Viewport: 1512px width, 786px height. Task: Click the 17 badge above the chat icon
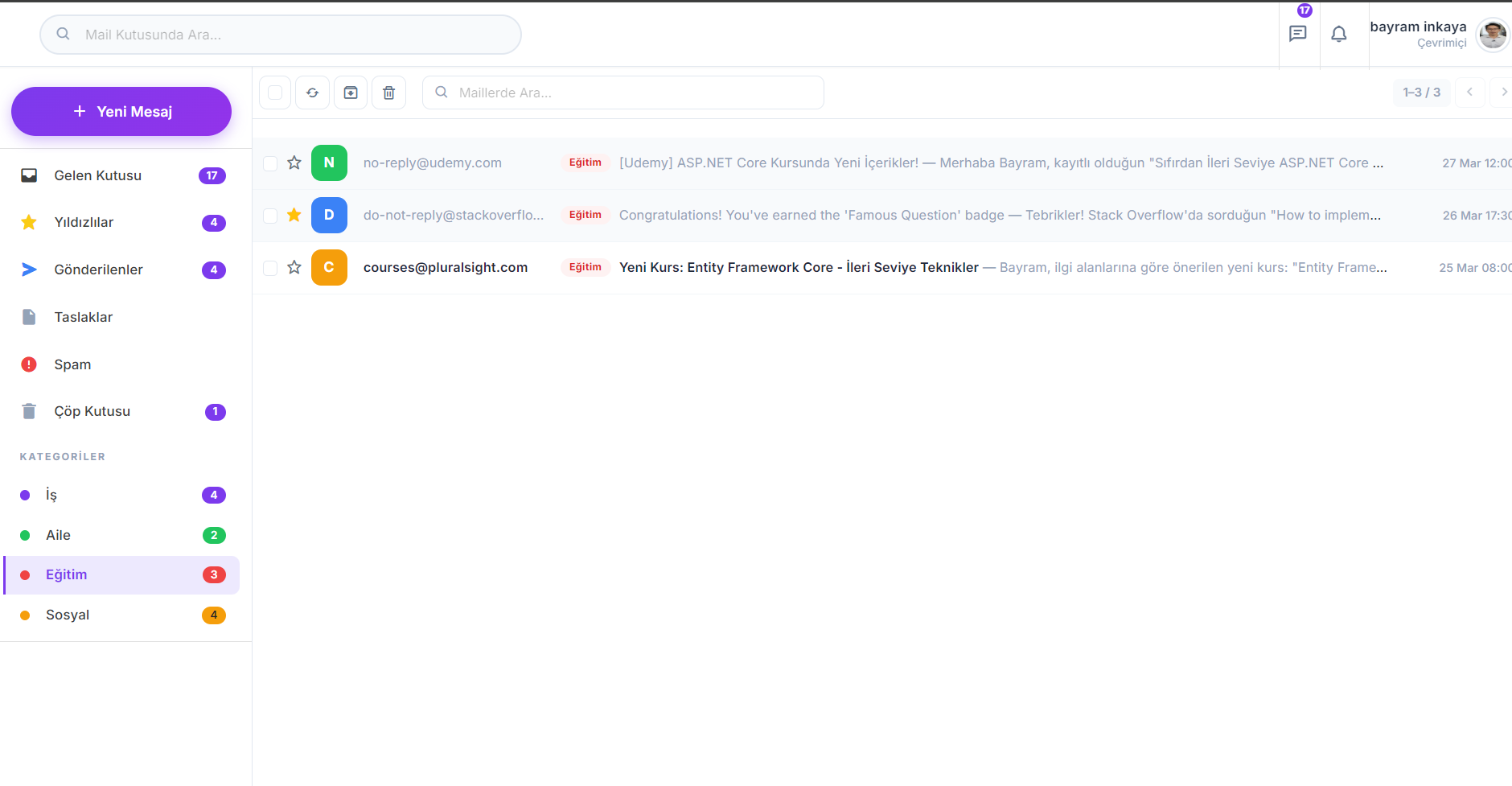pos(1305,10)
